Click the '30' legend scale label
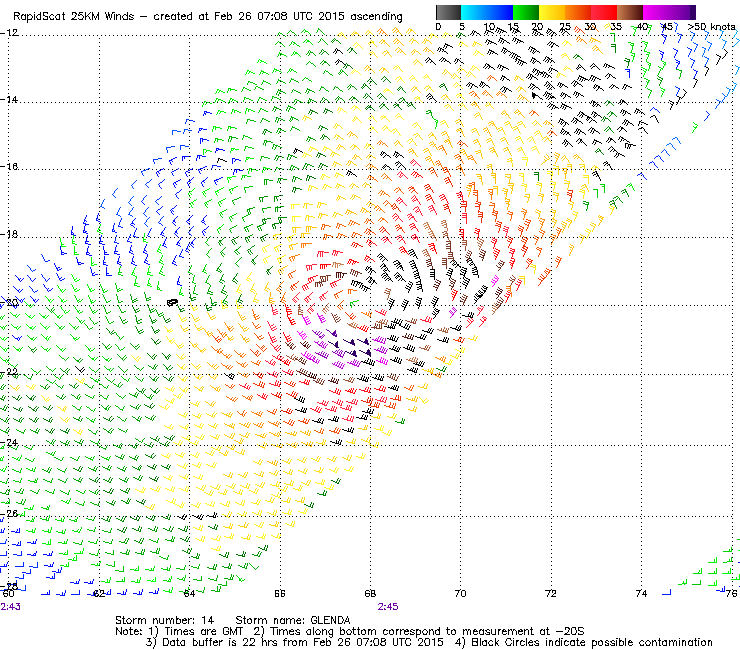740x650 pixels. coord(590,26)
